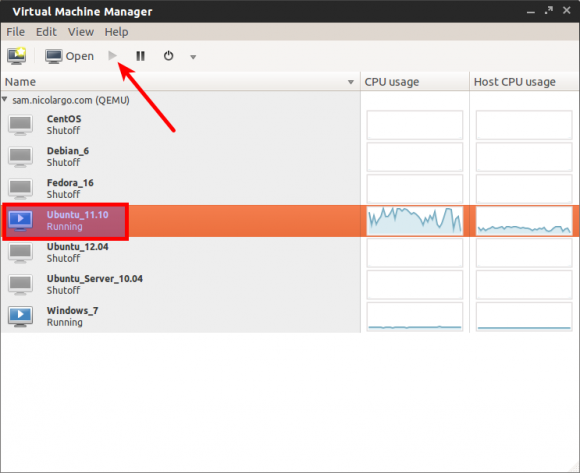Click the Ubuntu_12.04 CPU usage graph box
Screen dimensions: 580x473
point(415,253)
